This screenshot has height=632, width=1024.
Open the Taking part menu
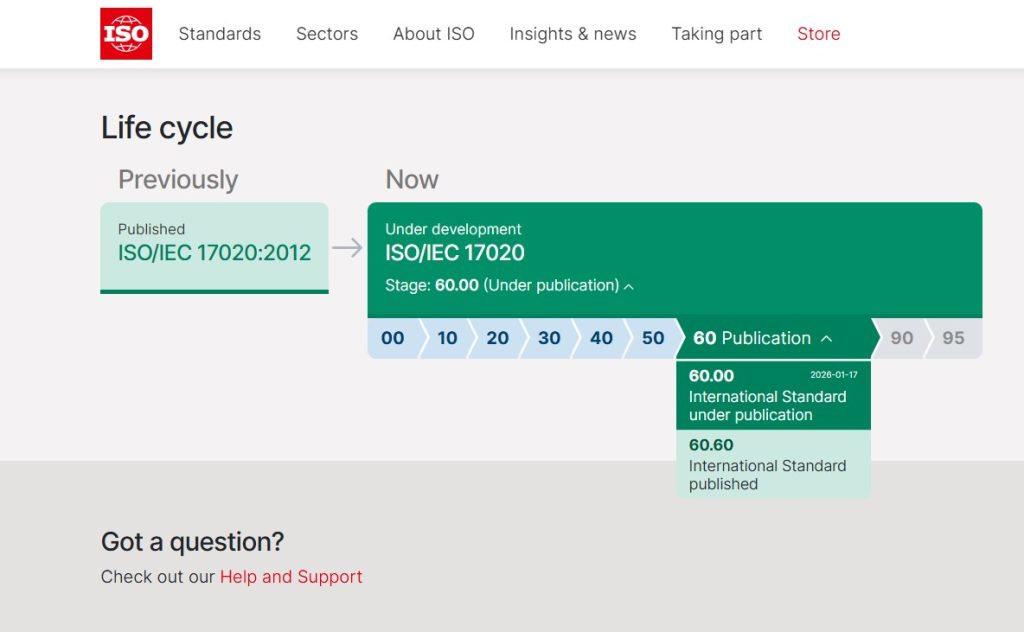coord(716,33)
